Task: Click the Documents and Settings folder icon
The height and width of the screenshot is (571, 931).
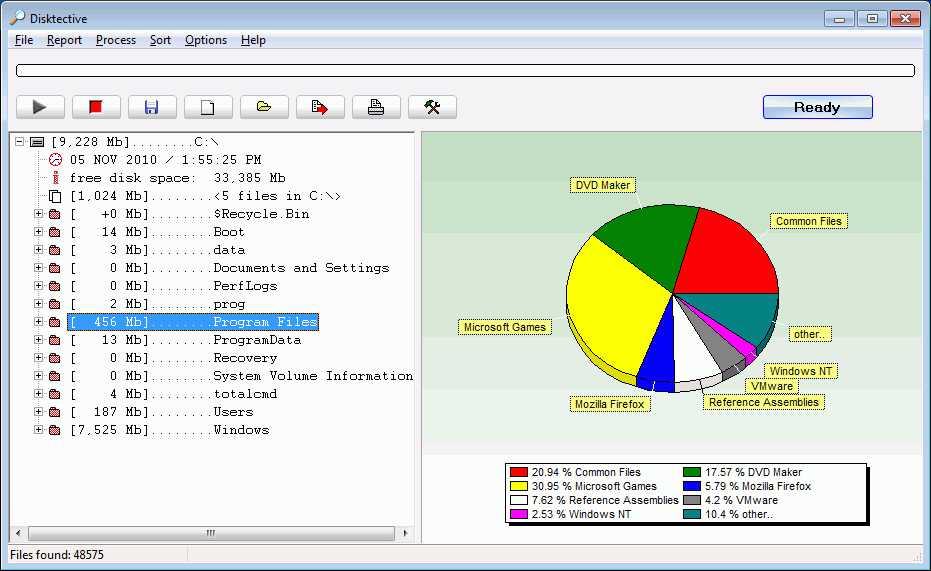Action: point(55,268)
